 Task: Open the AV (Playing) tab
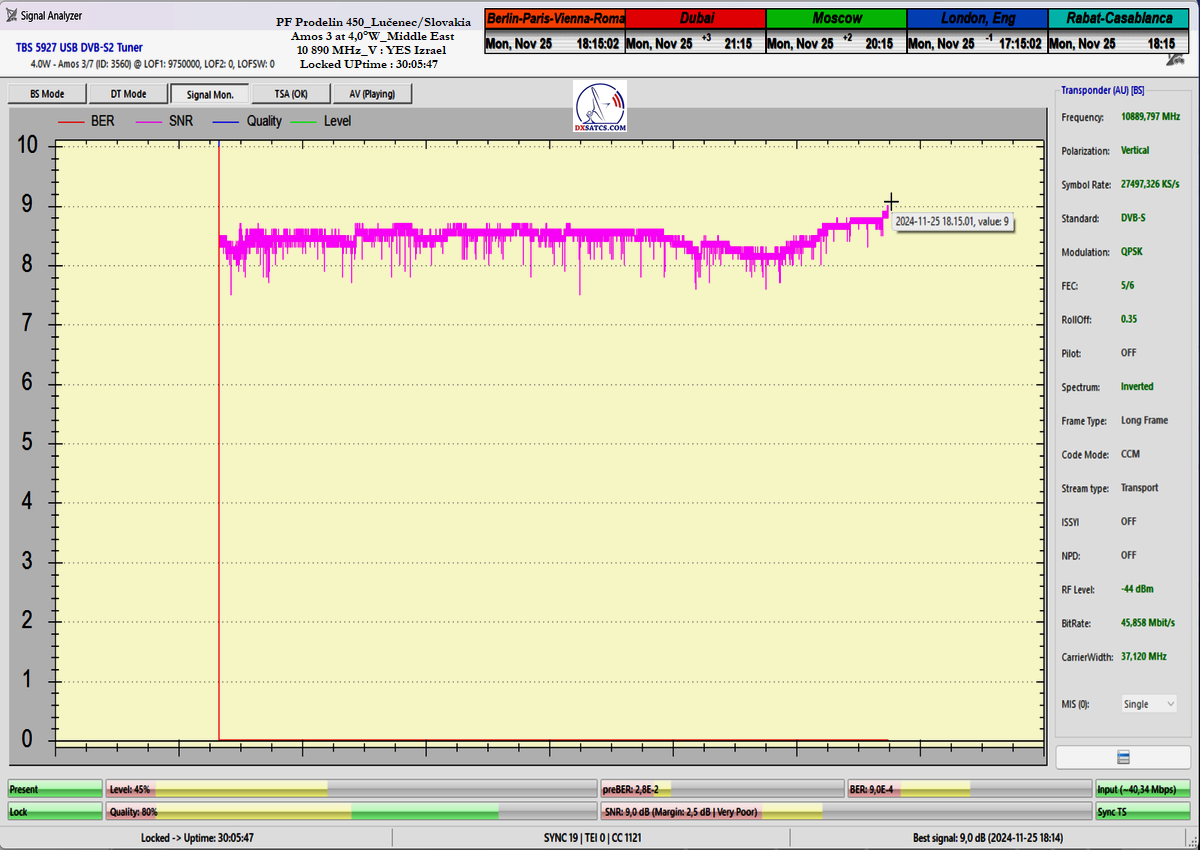click(371, 94)
